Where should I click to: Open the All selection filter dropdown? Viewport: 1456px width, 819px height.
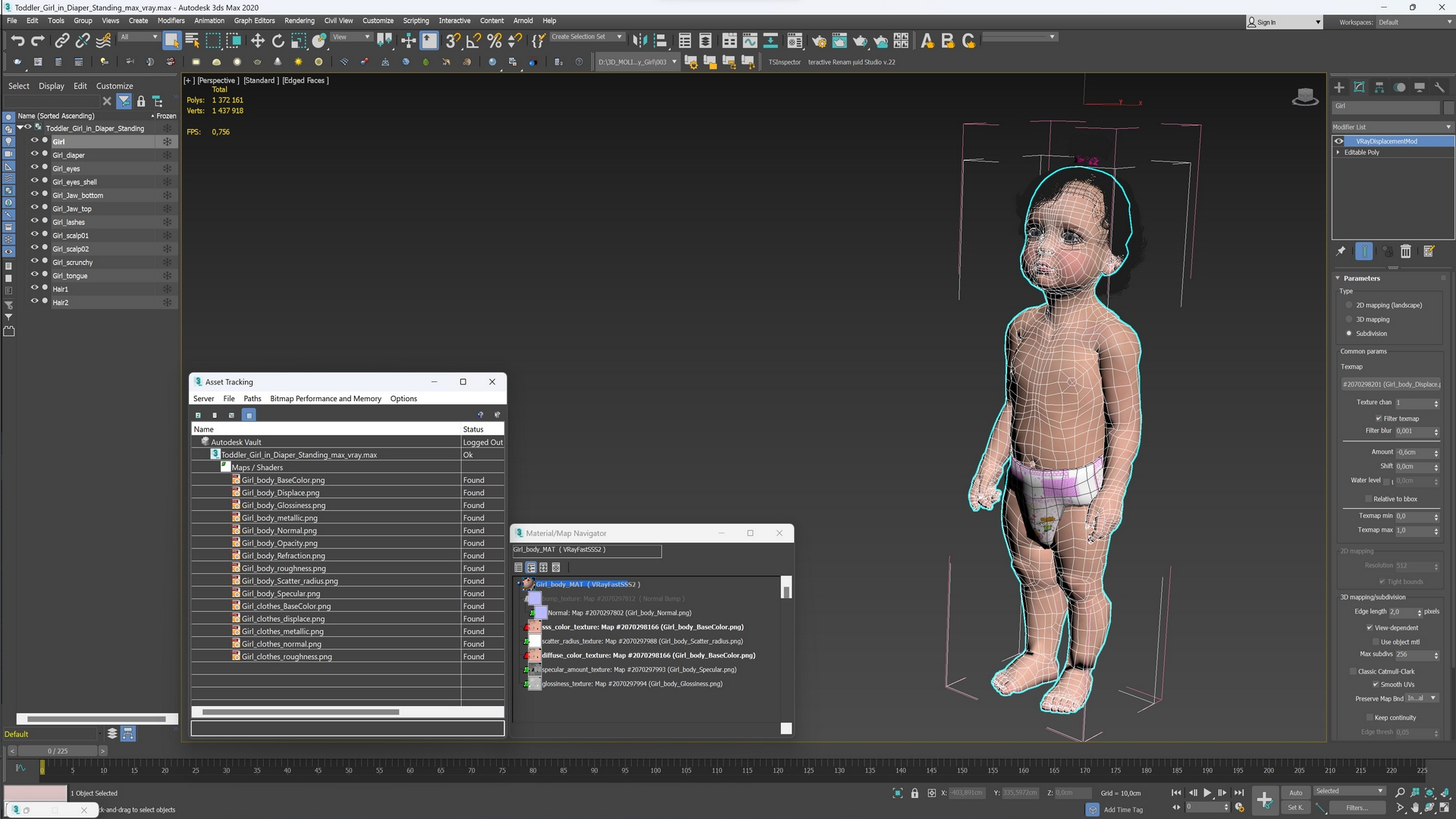(140, 36)
